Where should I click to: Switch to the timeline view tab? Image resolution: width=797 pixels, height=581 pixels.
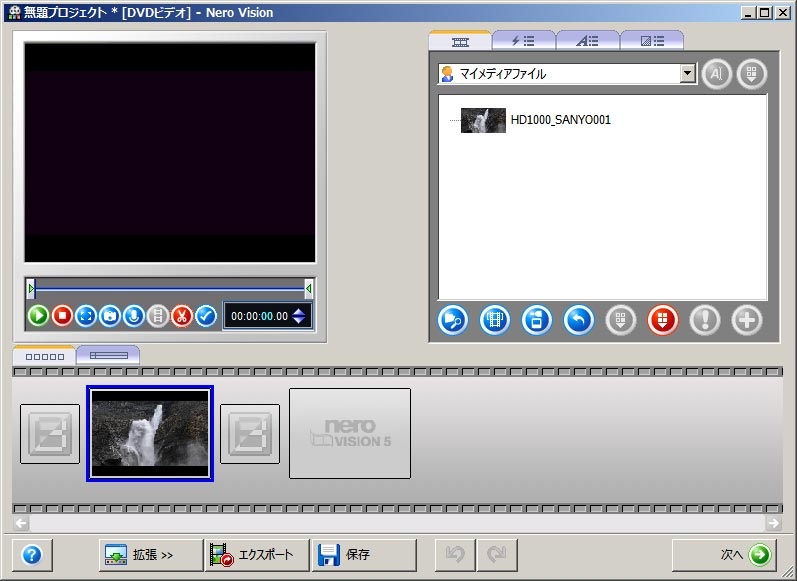click(x=108, y=356)
